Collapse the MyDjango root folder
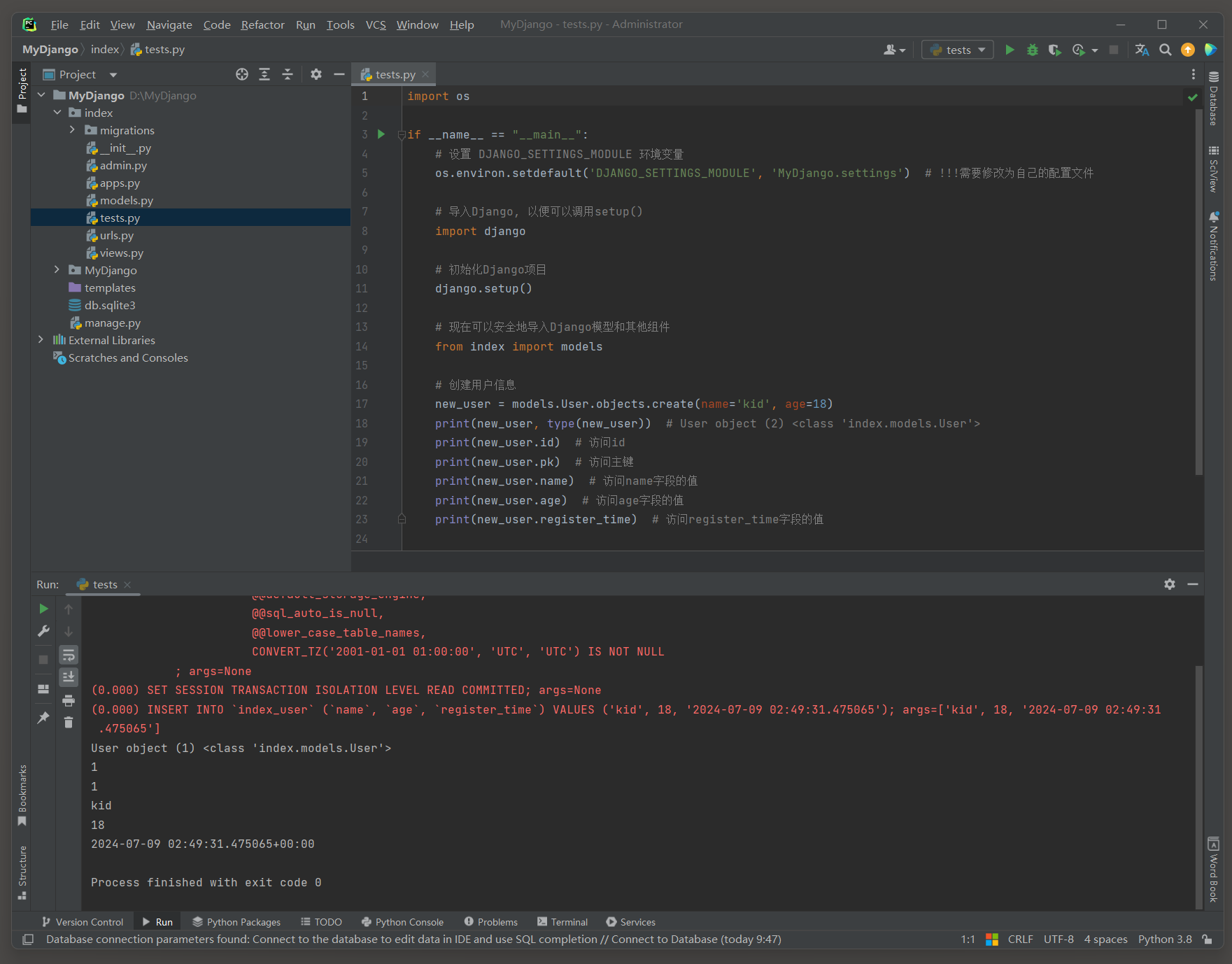The height and width of the screenshot is (964, 1232). click(x=41, y=95)
